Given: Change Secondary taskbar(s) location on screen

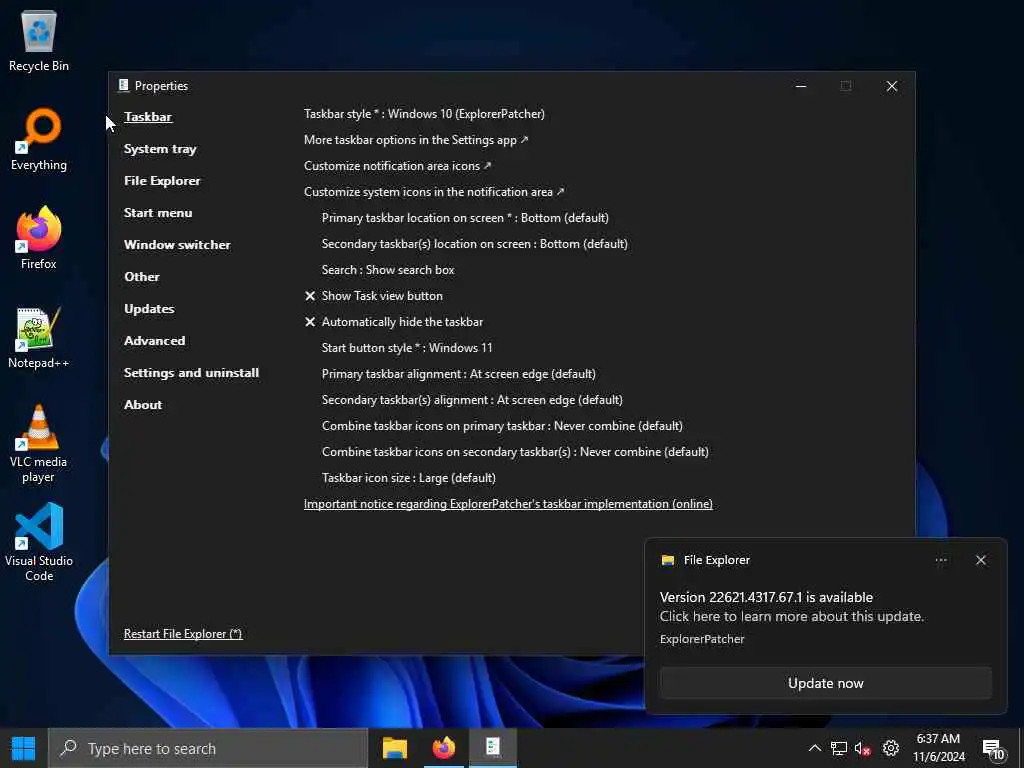Looking at the screenshot, I should [475, 244].
